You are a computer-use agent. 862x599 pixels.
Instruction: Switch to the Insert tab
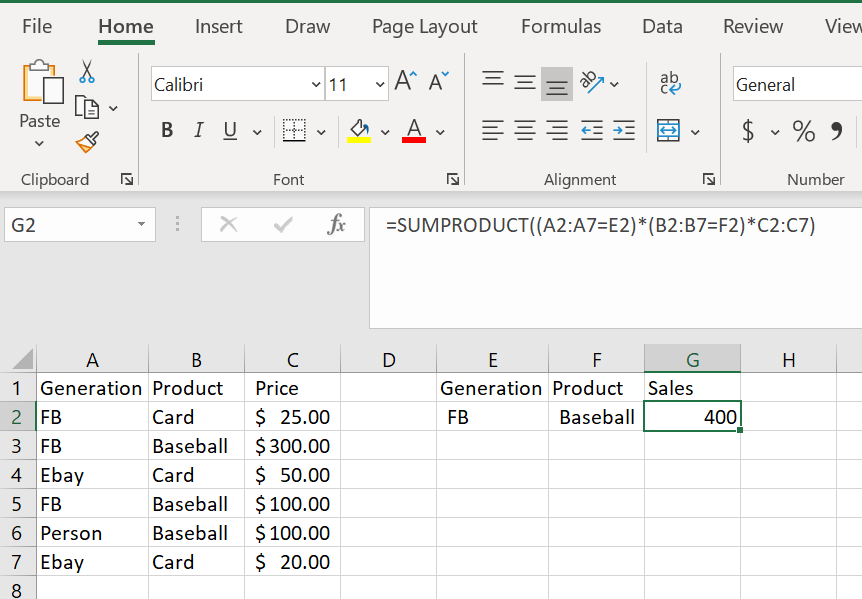tap(218, 27)
